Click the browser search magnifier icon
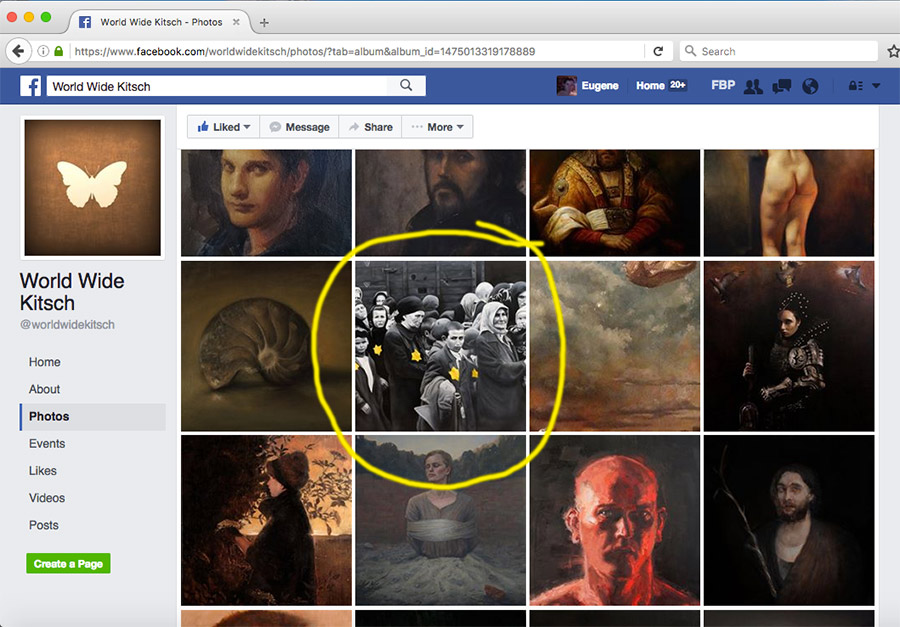Image resolution: width=900 pixels, height=627 pixels. click(690, 51)
